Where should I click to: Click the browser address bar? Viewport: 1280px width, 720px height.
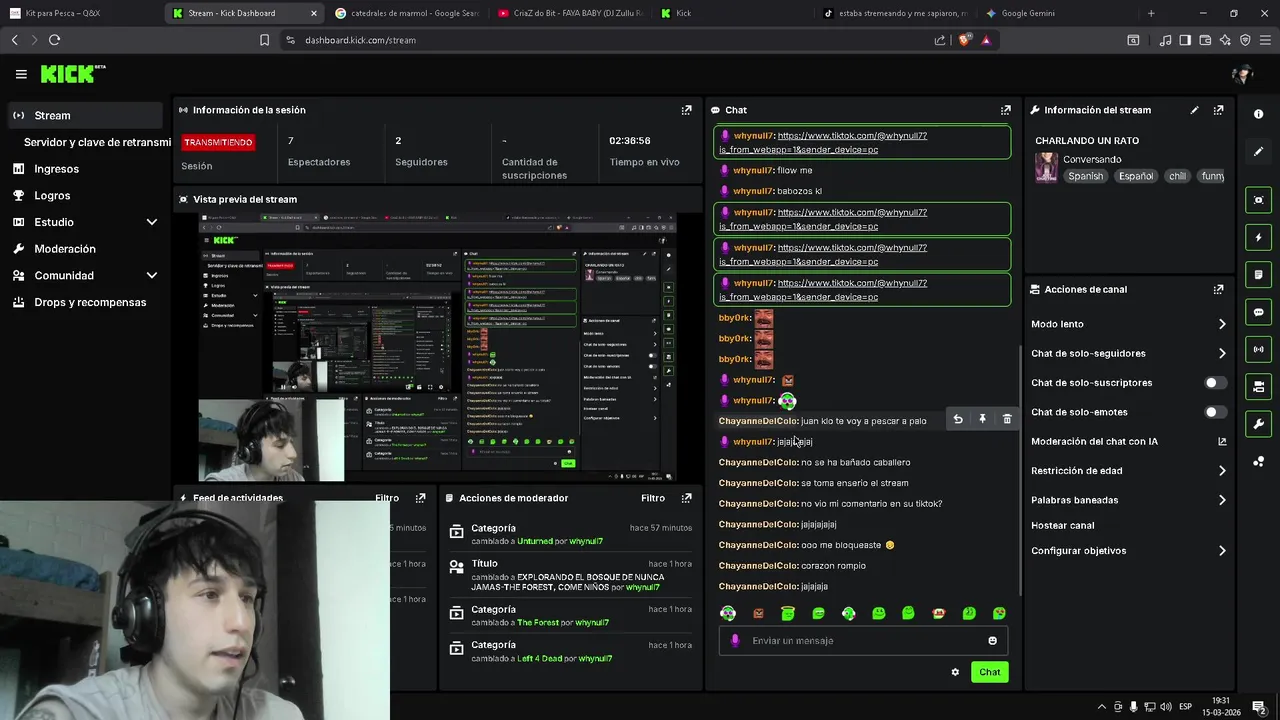pyautogui.click(x=610, y=40)
